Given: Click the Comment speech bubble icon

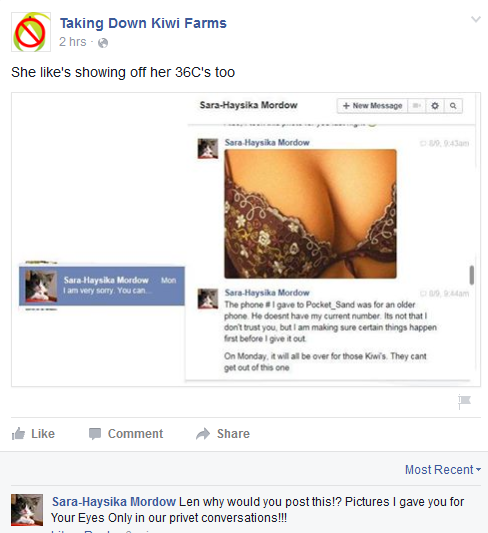Looking at the screenshot, I should (x=95, y=434).
